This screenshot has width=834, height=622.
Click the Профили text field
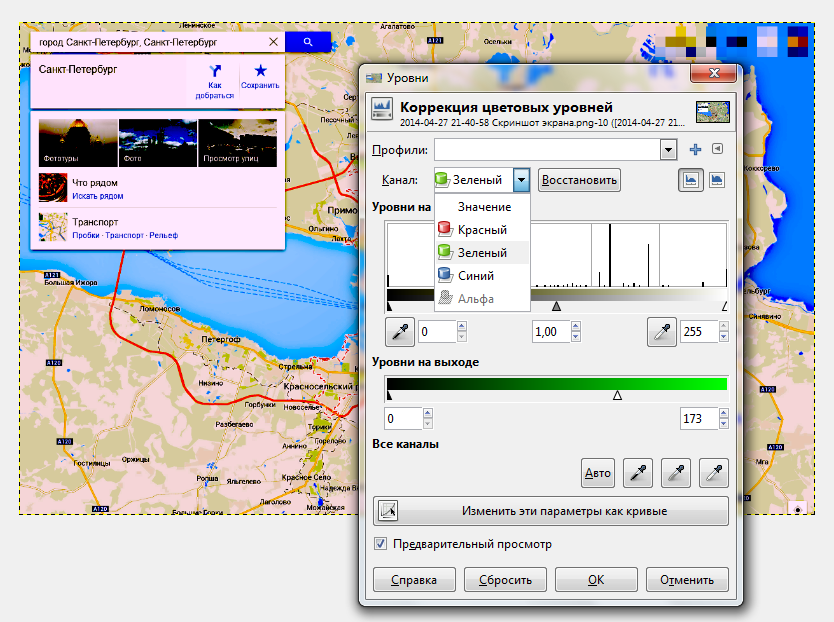click(547, 150)
